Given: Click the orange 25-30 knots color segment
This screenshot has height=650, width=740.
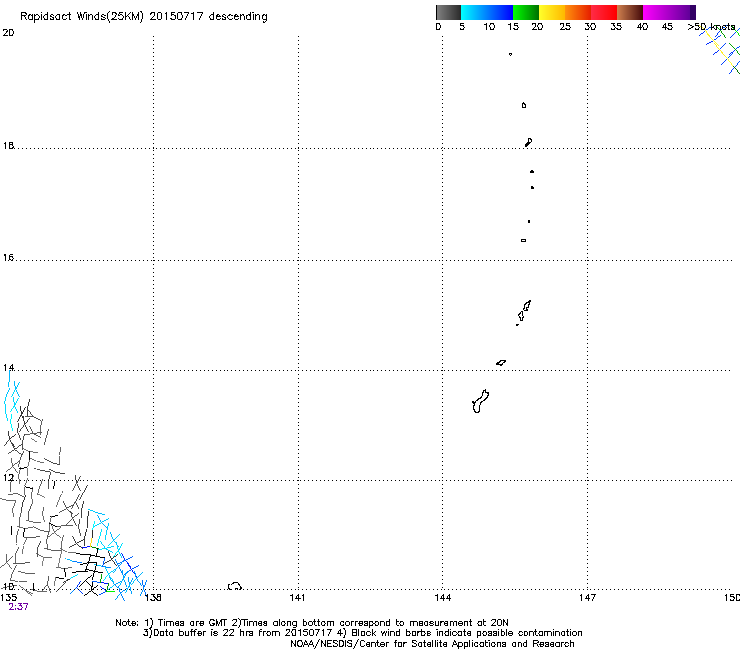Looking at the screenshot, I should point(578,12).
